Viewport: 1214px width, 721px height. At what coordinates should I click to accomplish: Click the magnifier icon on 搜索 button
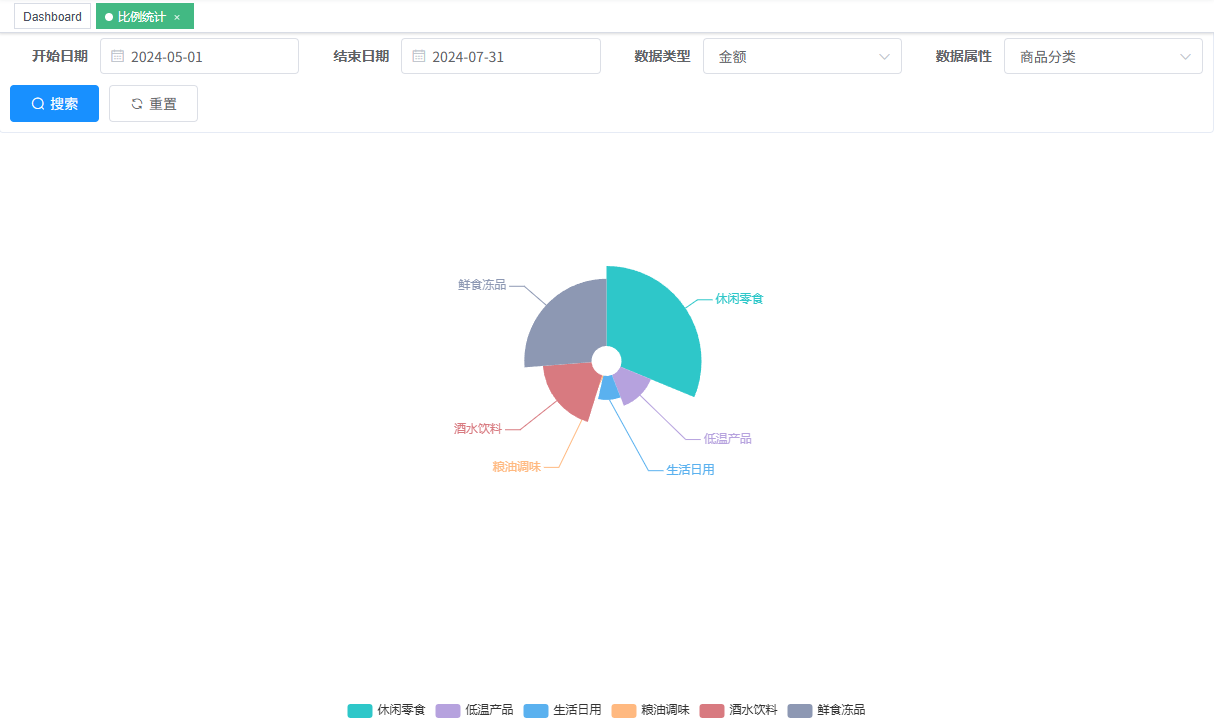(38, 104)
